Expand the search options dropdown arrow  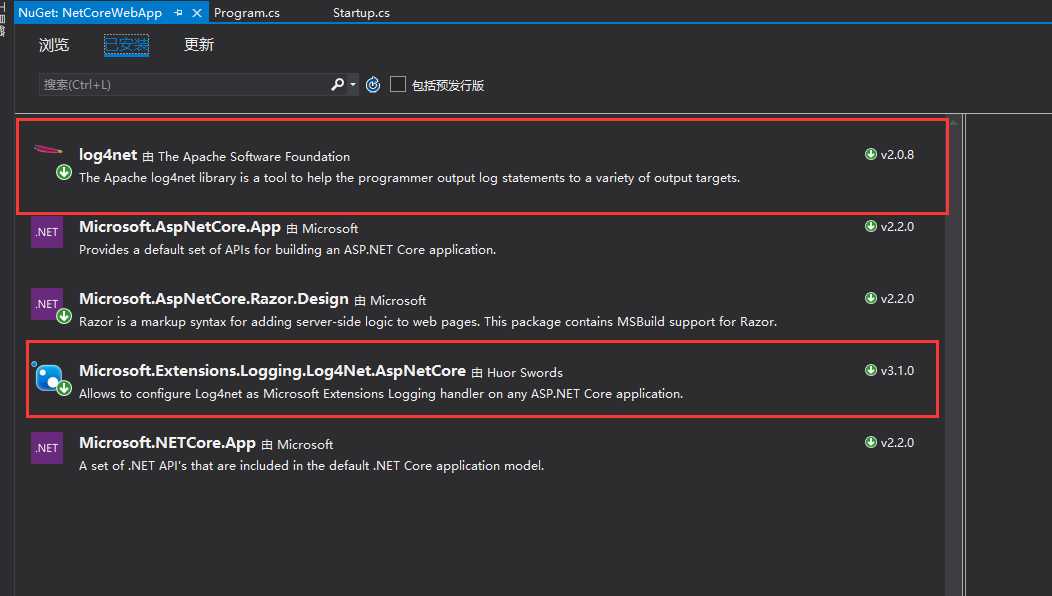coord(353,85)
